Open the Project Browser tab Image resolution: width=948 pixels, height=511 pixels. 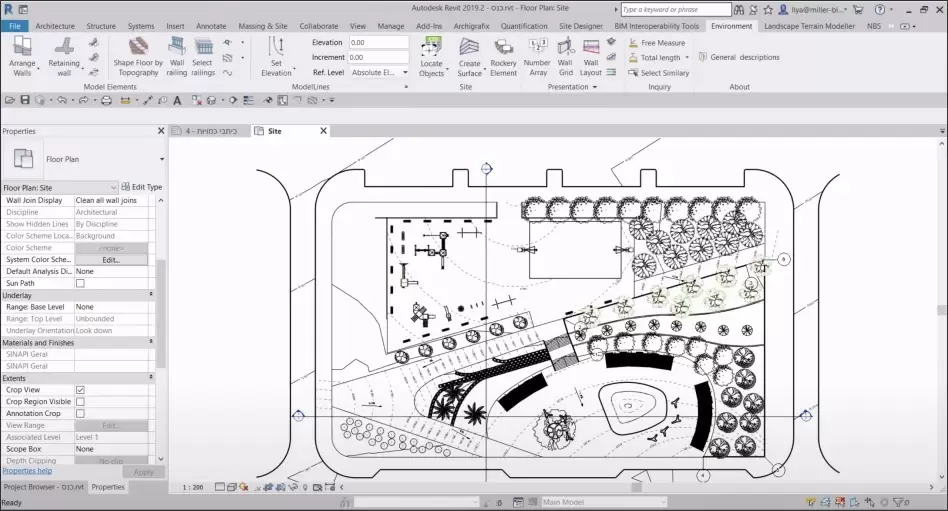point(43,487)
